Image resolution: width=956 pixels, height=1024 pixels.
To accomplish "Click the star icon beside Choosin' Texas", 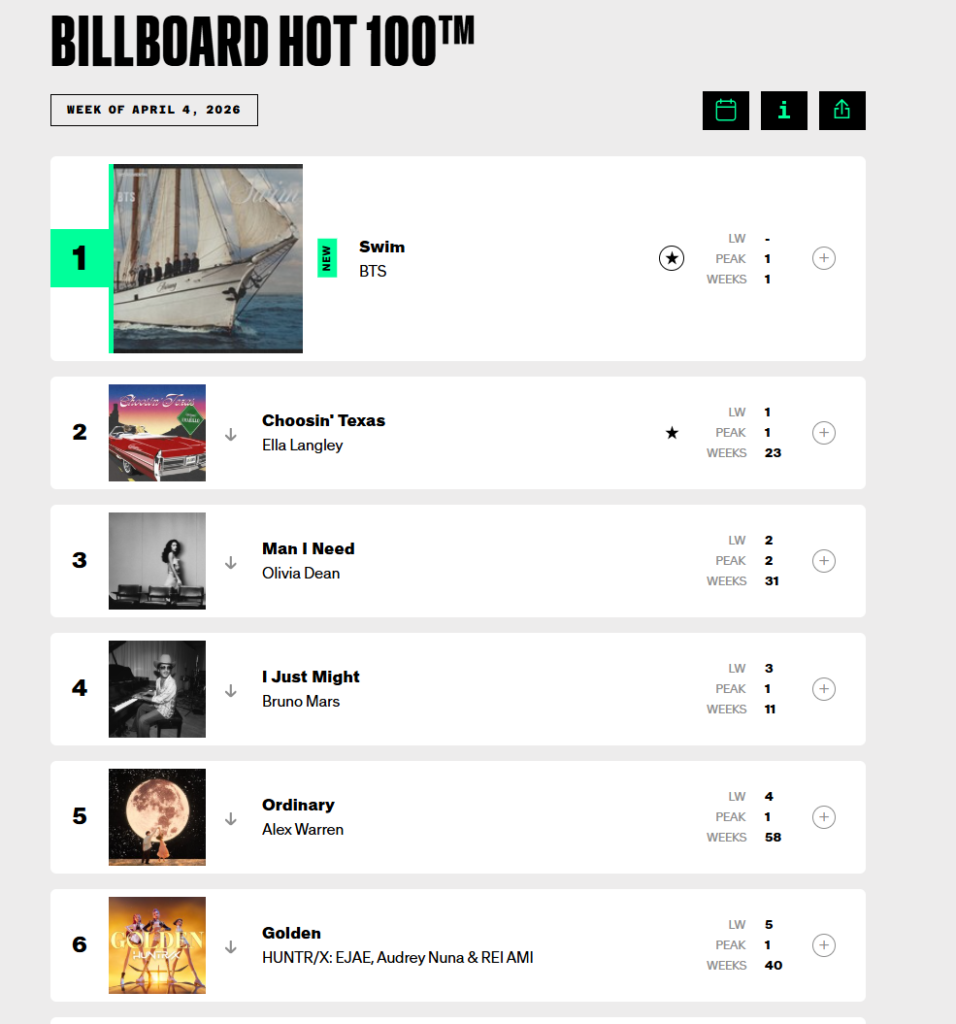I will click(x=672, y=433).
